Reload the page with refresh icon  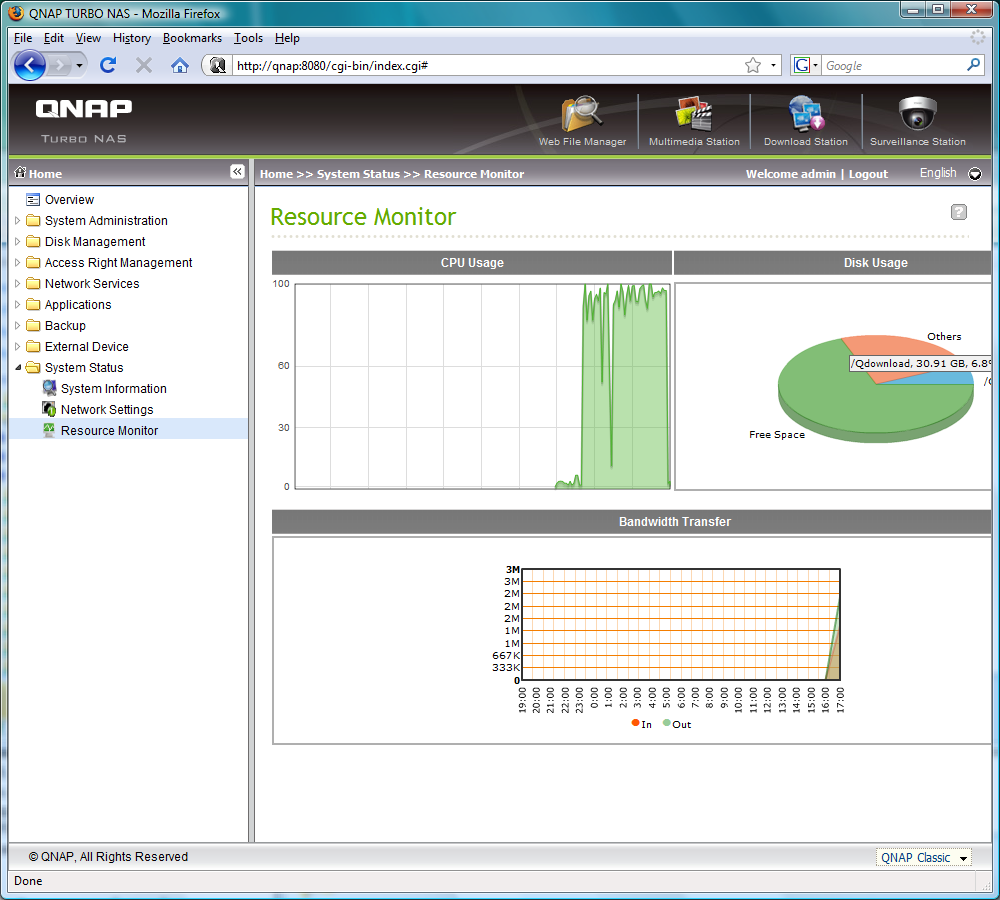coord(108,65)
